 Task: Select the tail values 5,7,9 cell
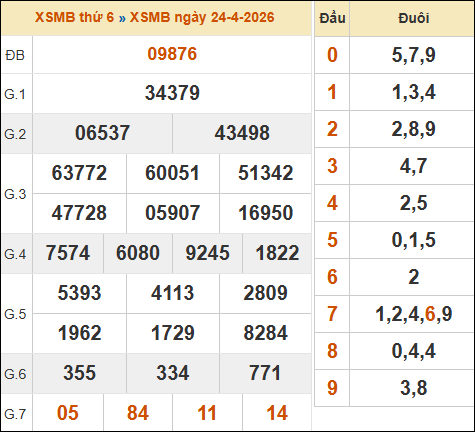(413, 55)
